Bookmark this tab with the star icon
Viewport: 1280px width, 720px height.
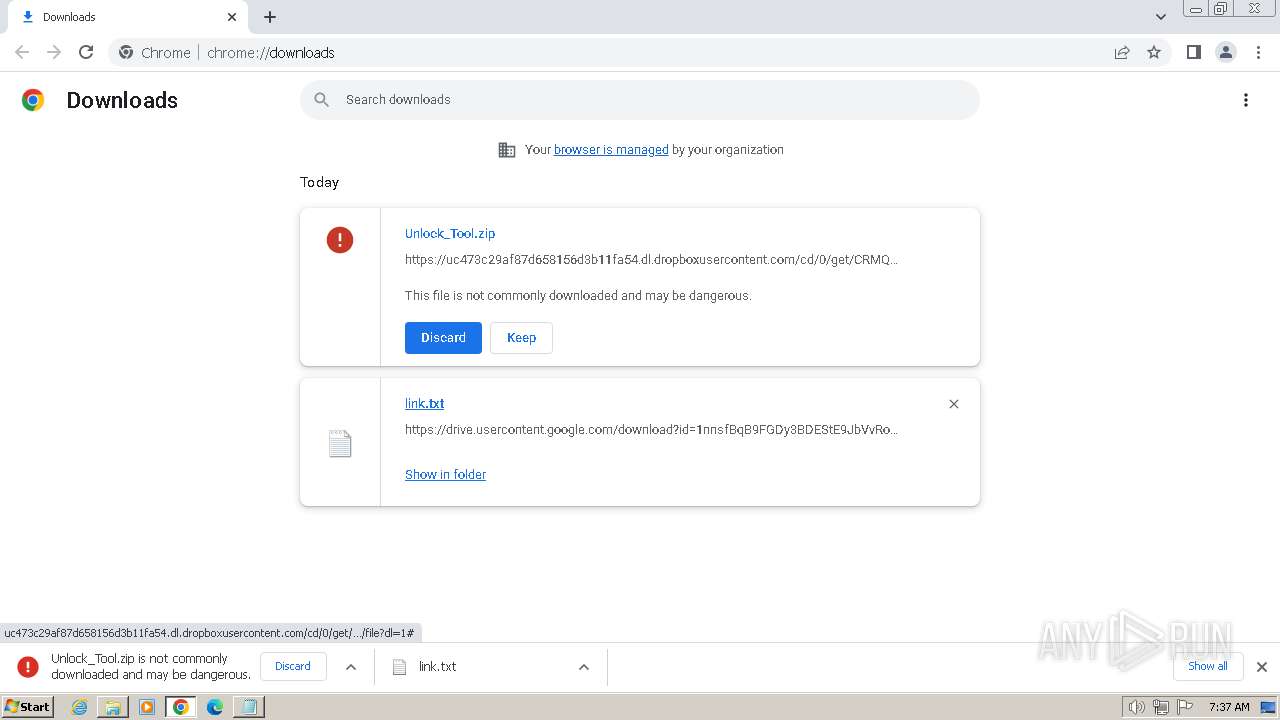point(1154,52)
